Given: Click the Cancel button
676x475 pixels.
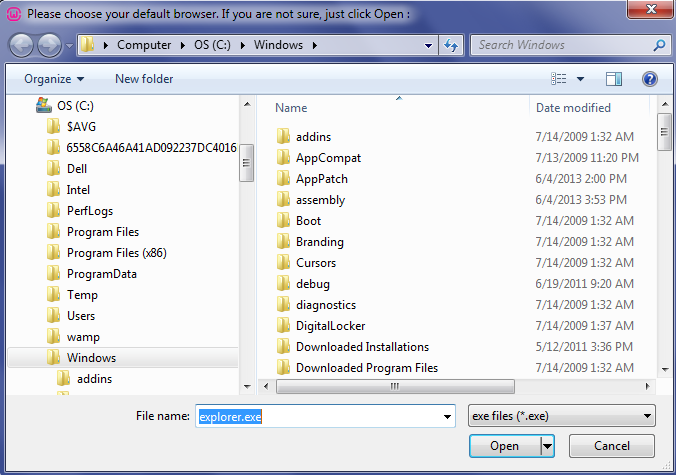Looking at the screenshot, I should pyautogui.click(x=612, y=446).
